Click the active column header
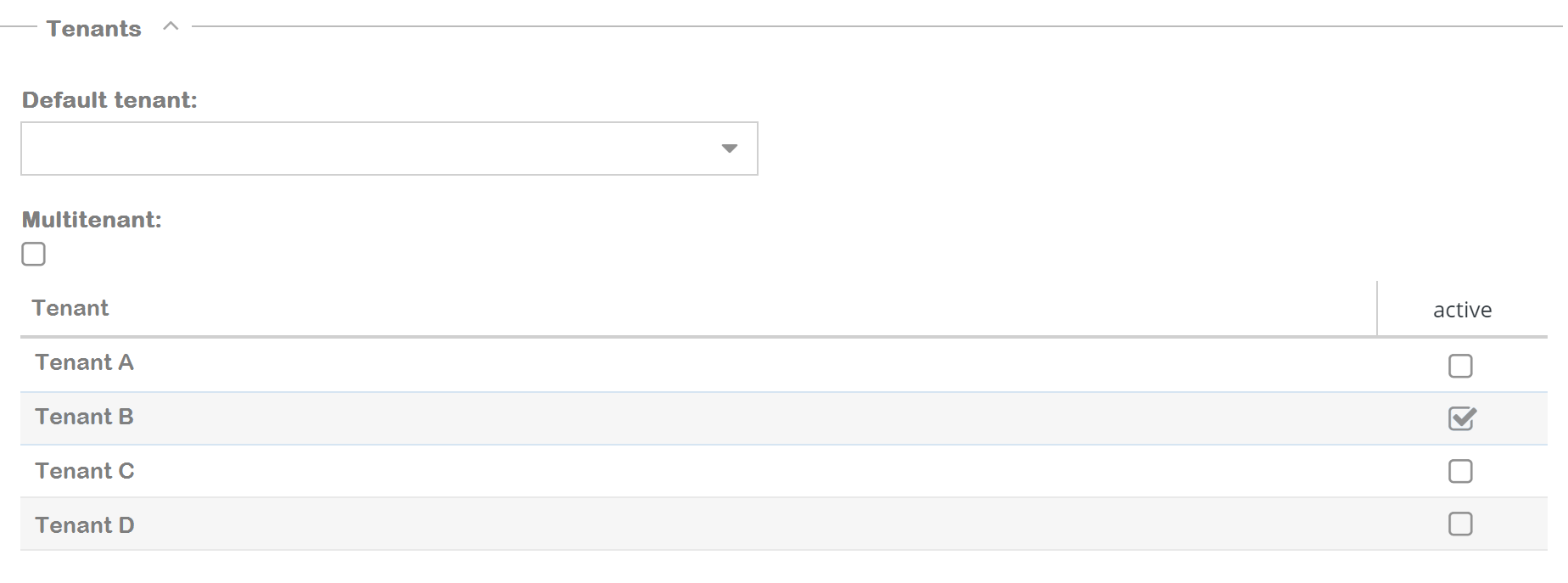This screenshot has width=1568, height=583. 1461,310
